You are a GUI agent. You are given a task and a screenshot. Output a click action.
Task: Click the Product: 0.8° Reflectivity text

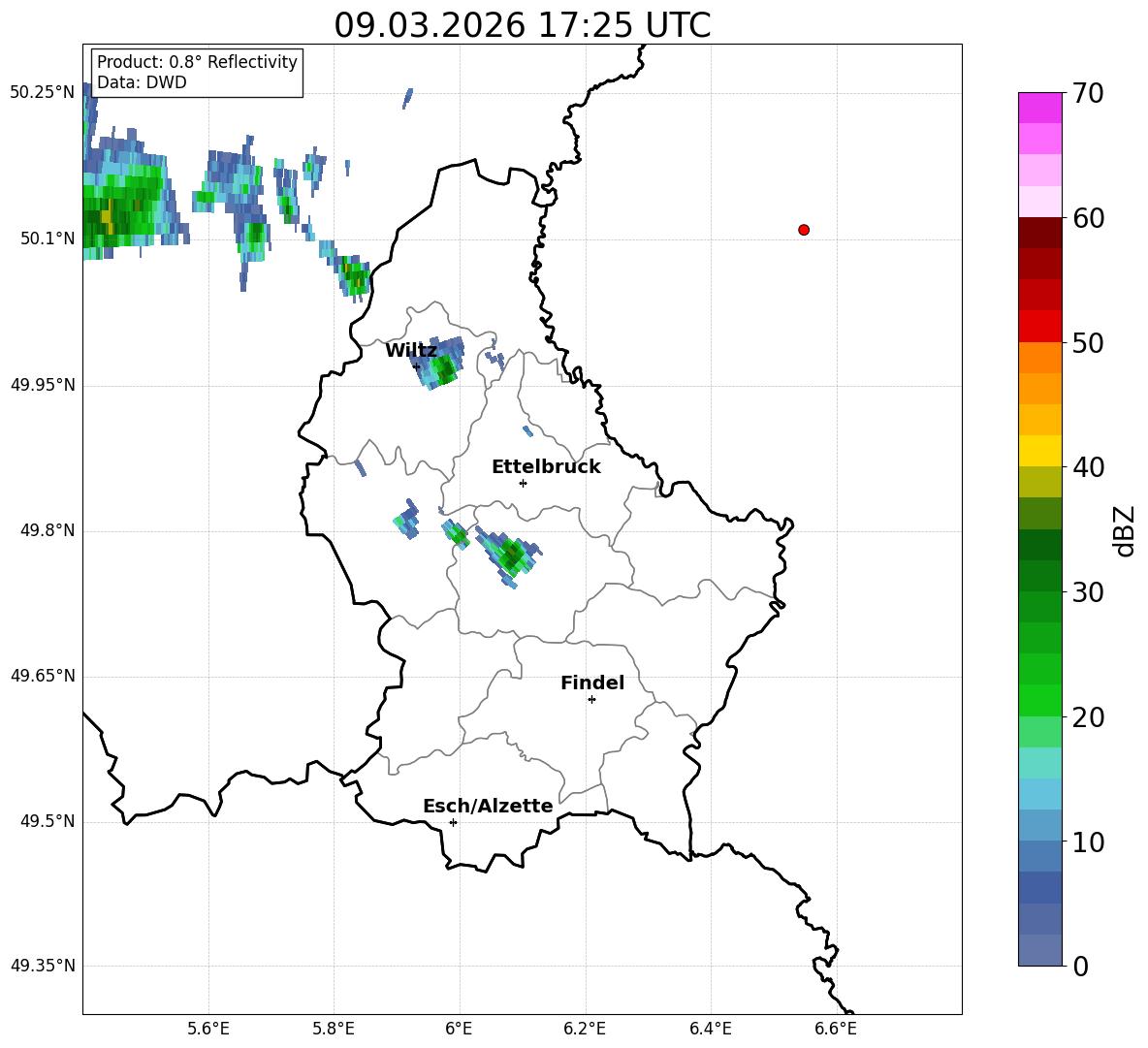tap(197, 62)
